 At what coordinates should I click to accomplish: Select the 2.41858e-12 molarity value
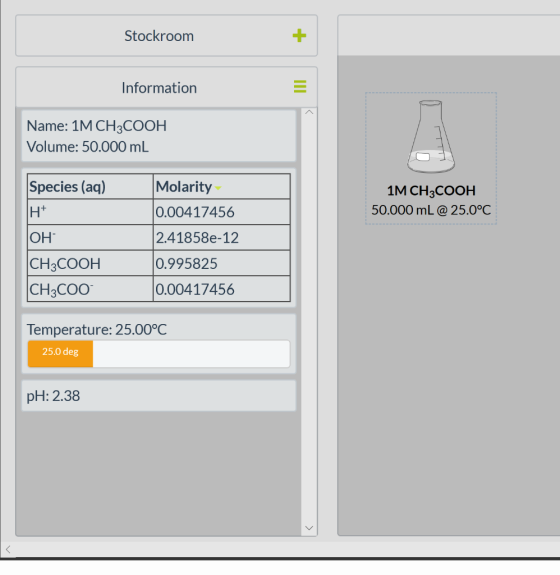coord(197,238)
